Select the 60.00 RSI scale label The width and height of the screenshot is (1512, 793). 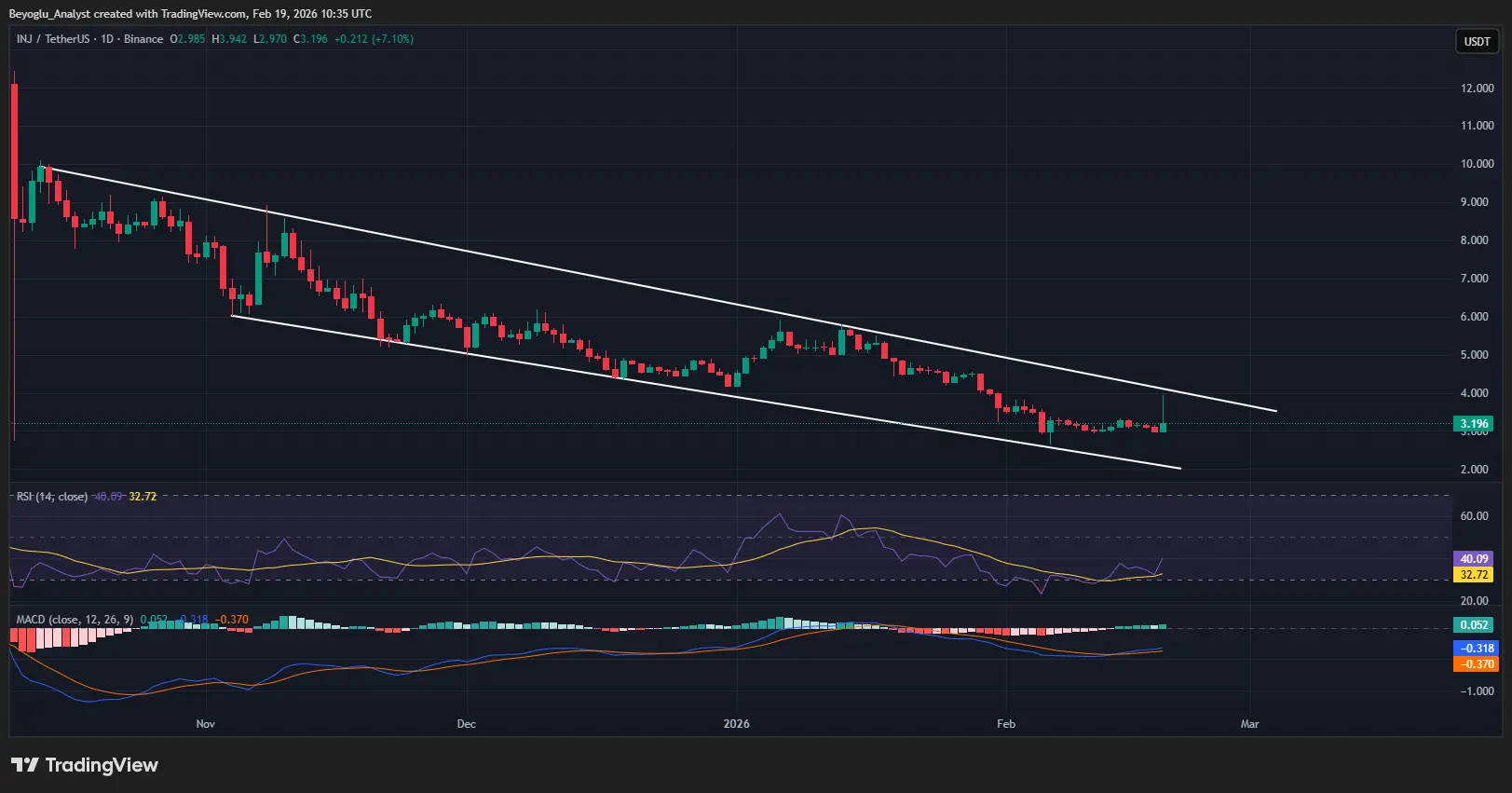click(x=1474, y=516)
